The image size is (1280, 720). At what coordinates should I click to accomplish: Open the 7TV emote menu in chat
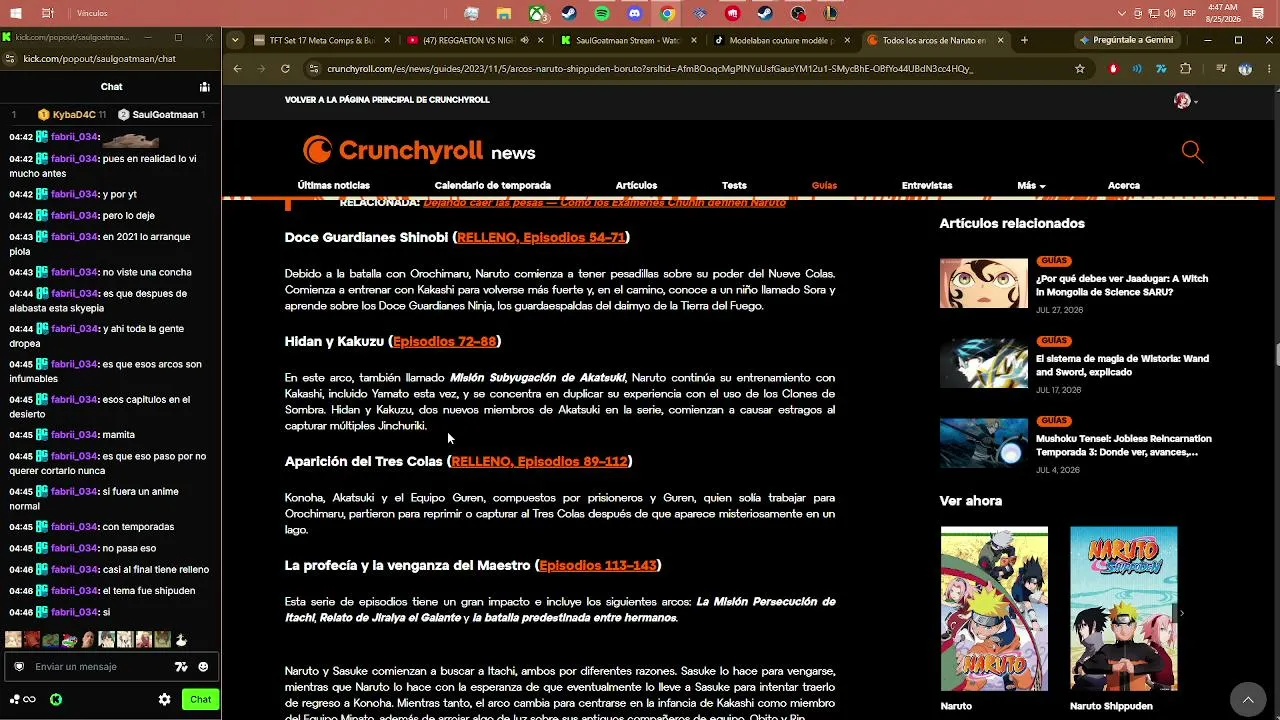tap(181, 667)
